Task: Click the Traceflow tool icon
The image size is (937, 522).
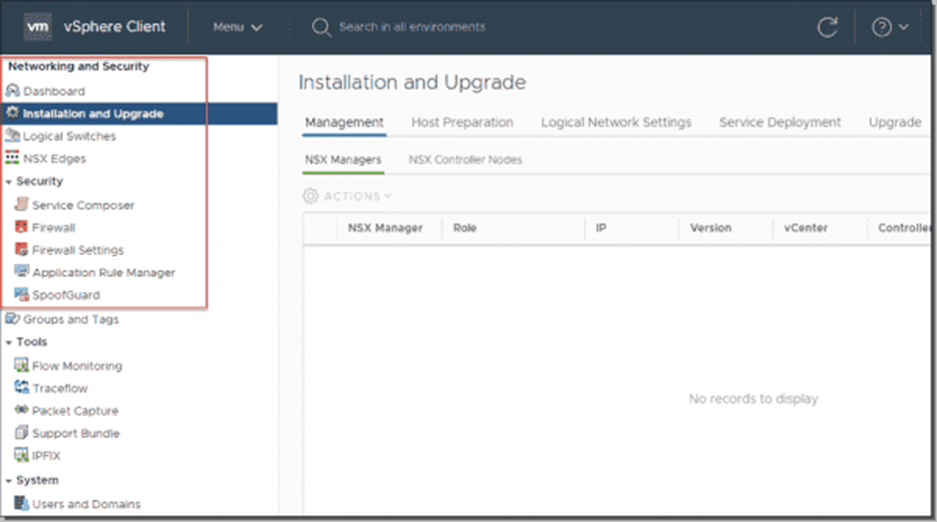Action: 22,388
